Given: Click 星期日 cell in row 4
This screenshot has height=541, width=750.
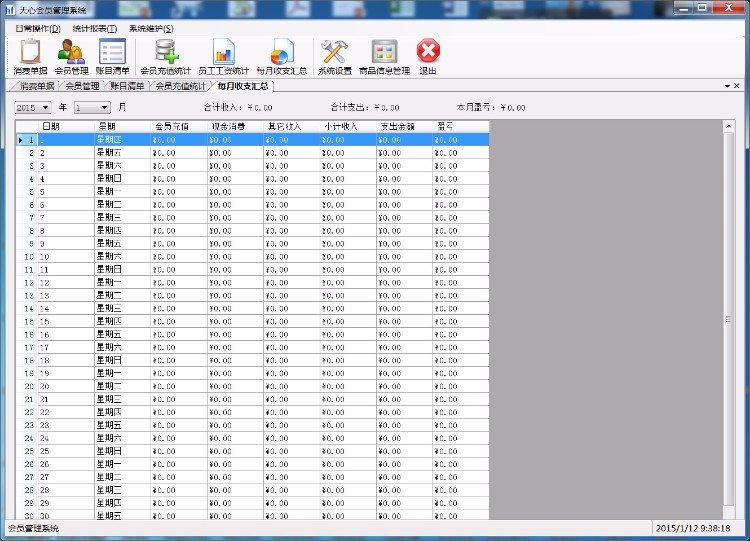Looking at the screenshot, I should [123, 179].
